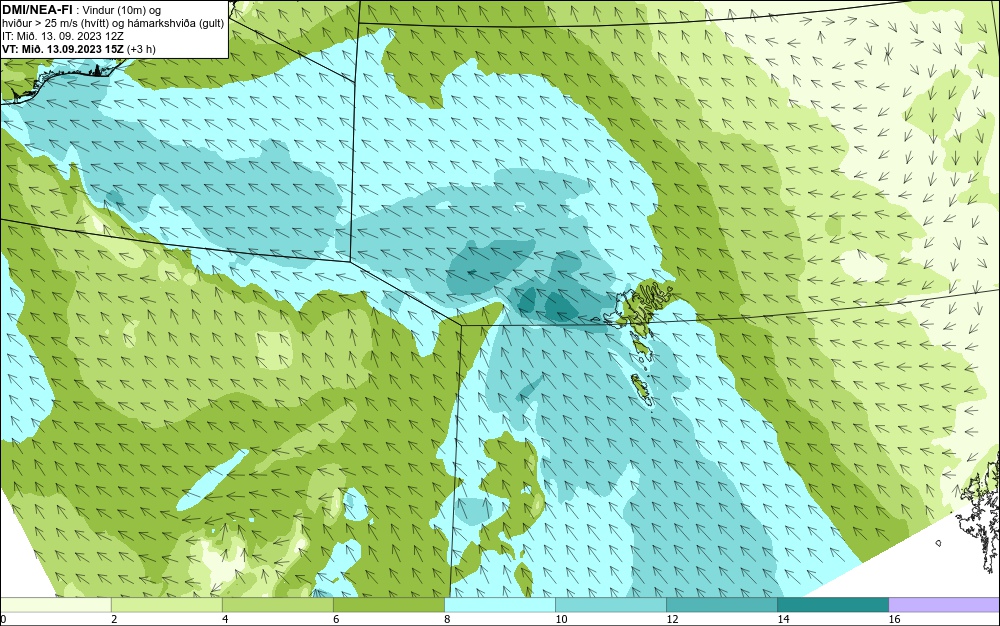Click the legend scale label 12
This screenshot has height=626, width=1000.
pos(672,619)
